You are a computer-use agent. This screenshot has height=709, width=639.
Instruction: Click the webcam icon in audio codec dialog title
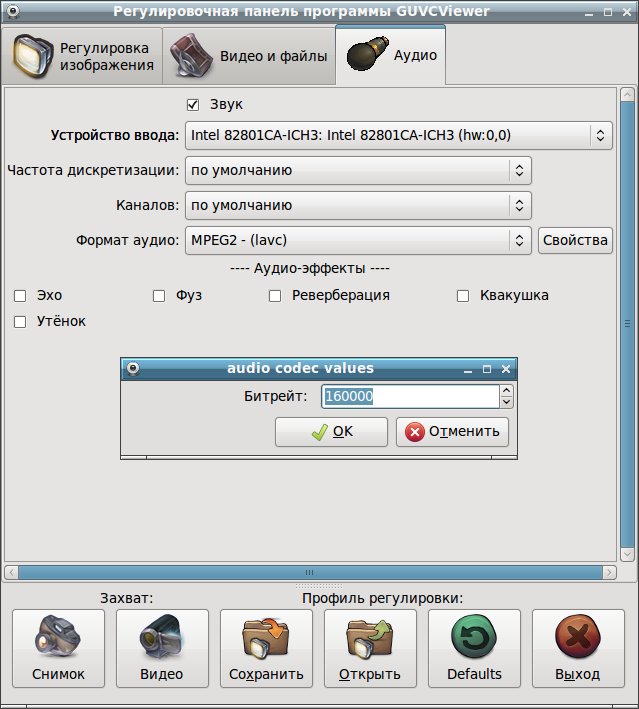coord(133,369)
